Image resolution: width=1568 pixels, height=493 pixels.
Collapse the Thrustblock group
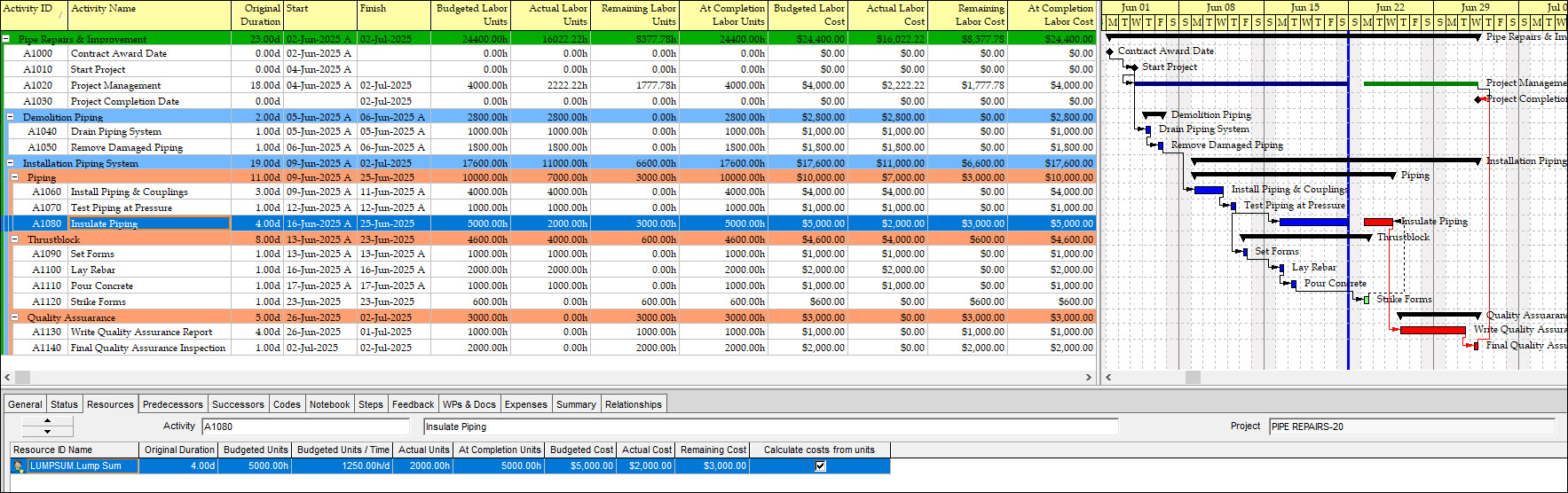(15, 239)
